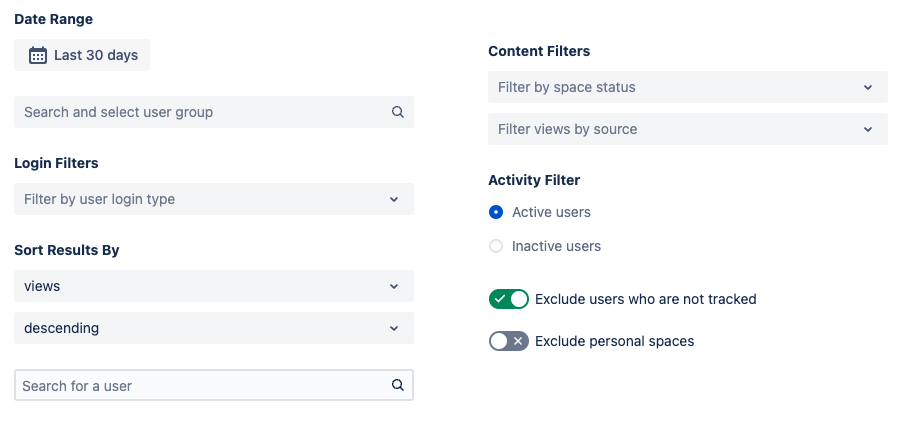Click the X on the personal spaces toggle
The height and width of the screenshot is (429, 903).
[x=518, y=341]
